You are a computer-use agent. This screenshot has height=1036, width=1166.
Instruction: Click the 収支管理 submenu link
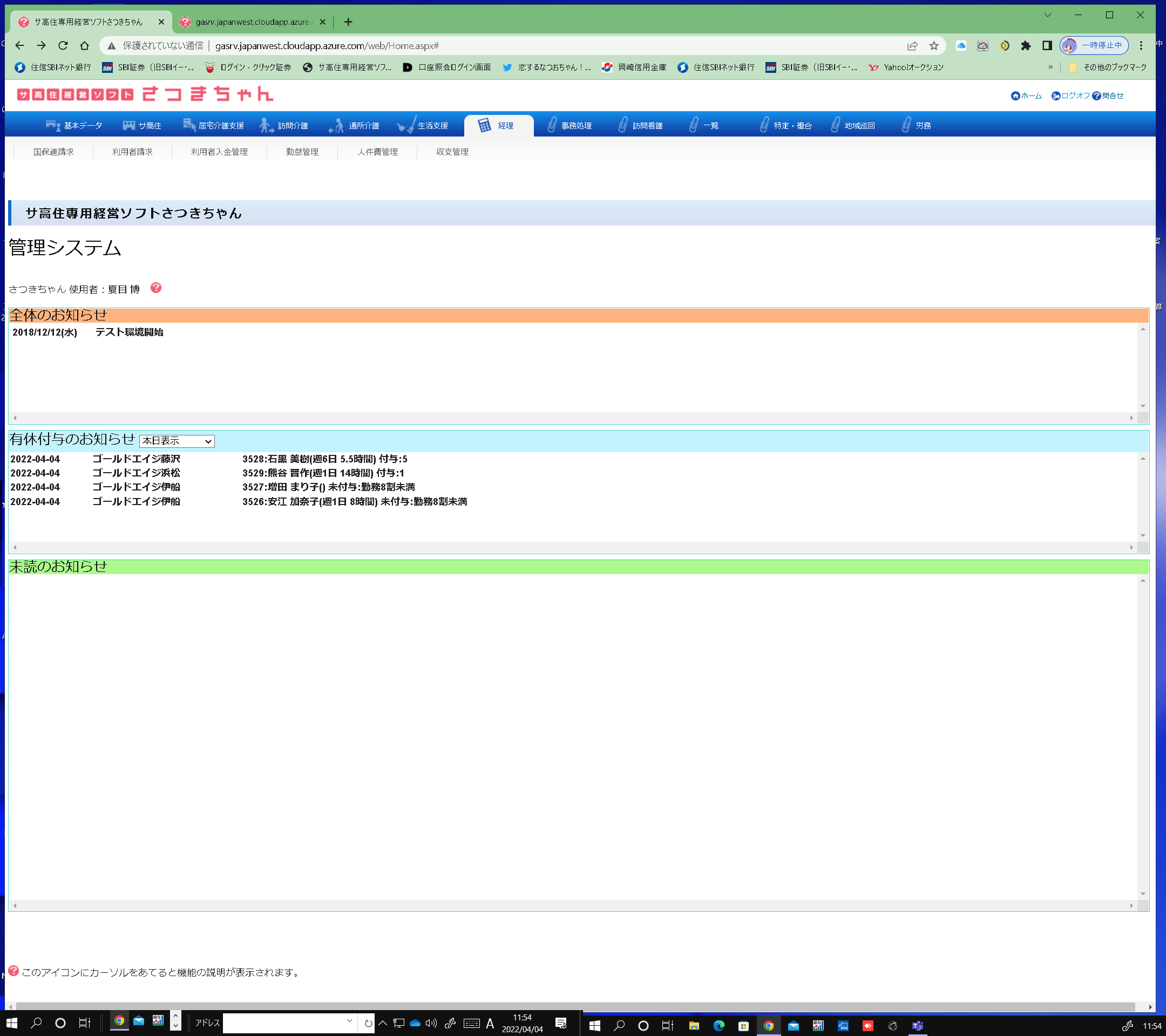tap(452, 152)
